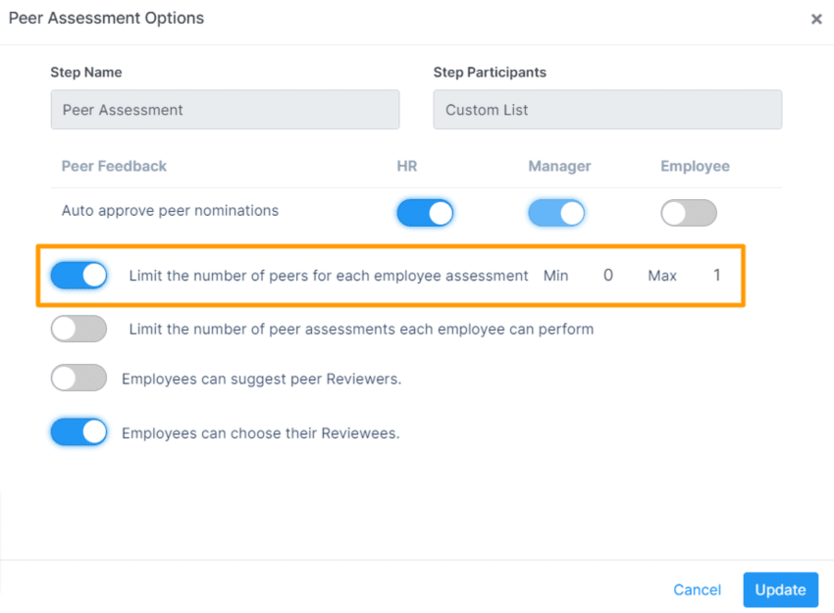Close the Peer Assessment Options dialog
Image resolution: width=834 pixels, height=613 pixels.
[816, 19]
